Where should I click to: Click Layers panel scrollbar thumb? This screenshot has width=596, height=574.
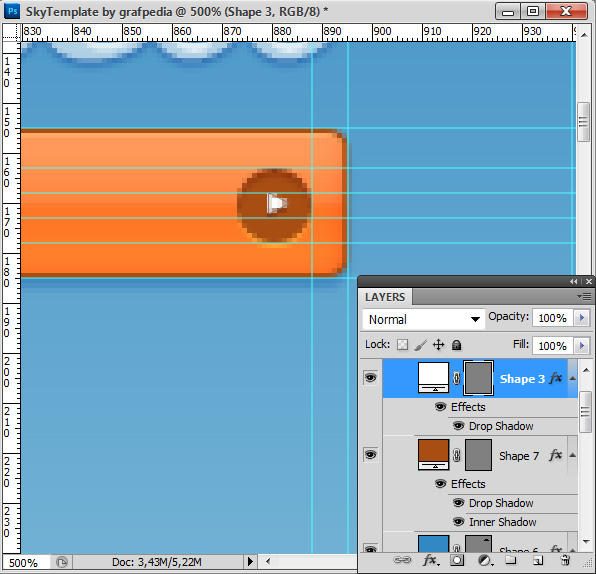[x=586, y=412]
